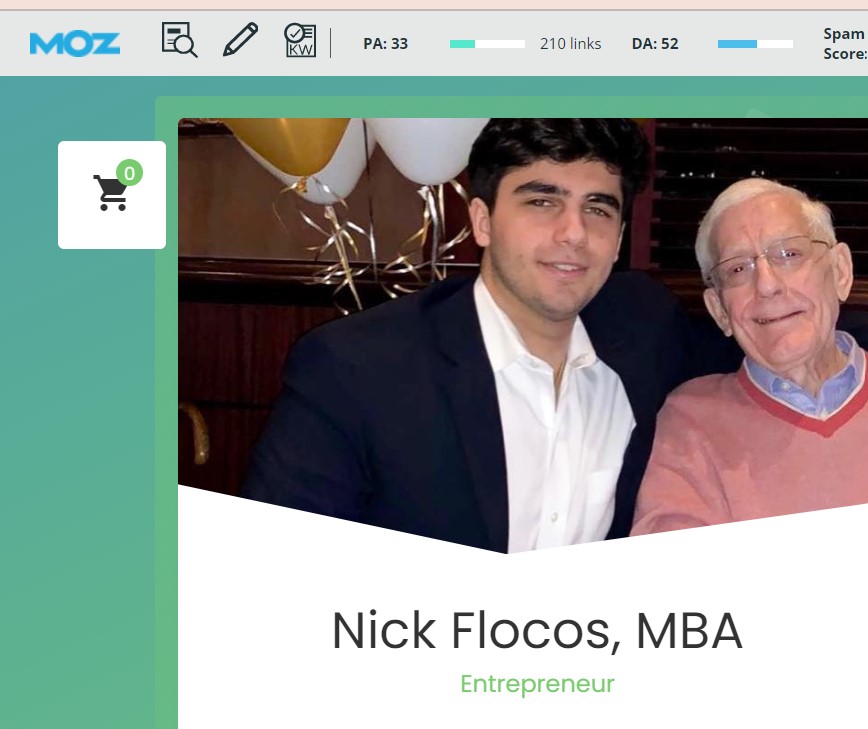Select the Nick Flocos, MBA heading

(x=537, y=630)
